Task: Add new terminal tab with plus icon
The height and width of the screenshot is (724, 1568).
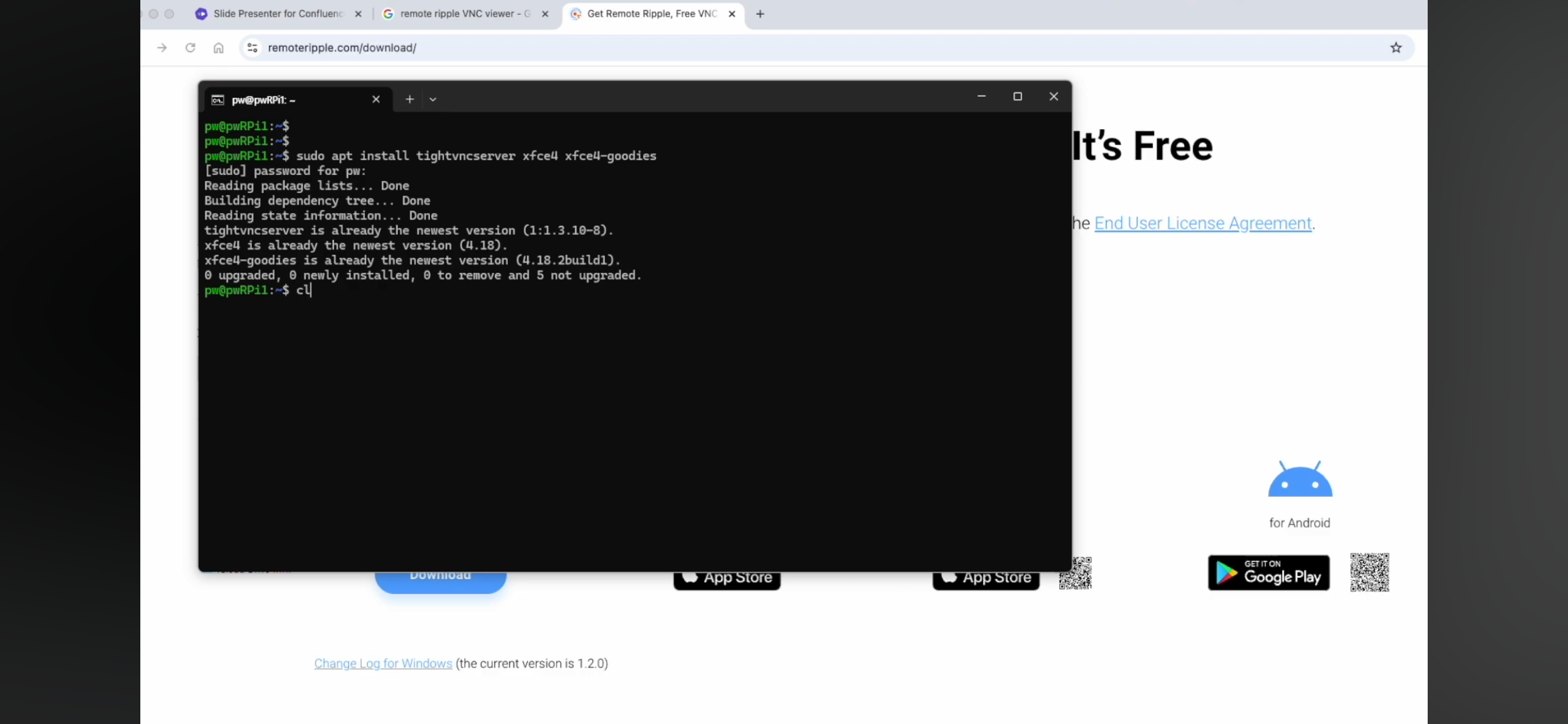Action: point(409,99)
